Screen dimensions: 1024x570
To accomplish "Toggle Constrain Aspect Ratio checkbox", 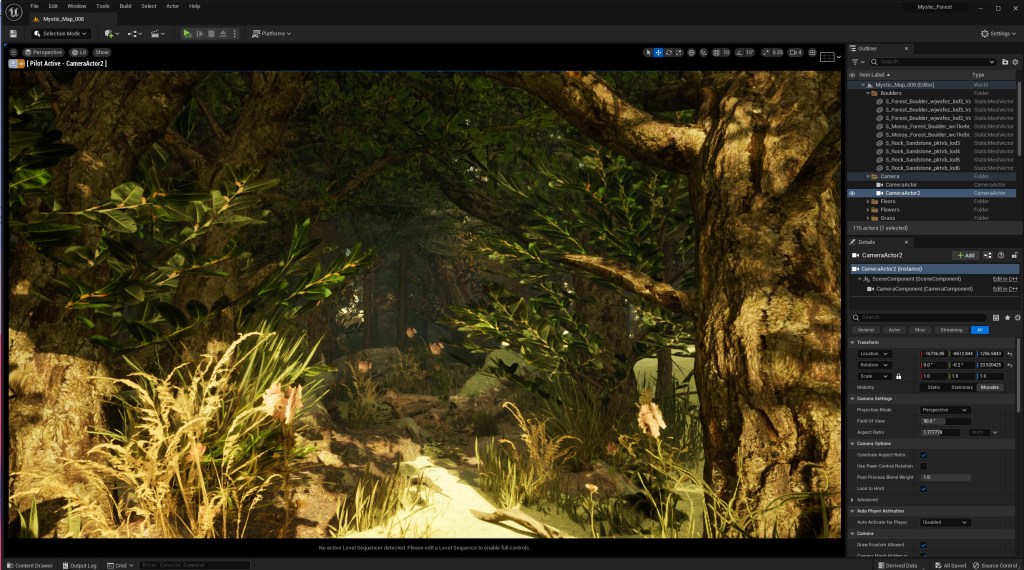I will pos(923,455).
